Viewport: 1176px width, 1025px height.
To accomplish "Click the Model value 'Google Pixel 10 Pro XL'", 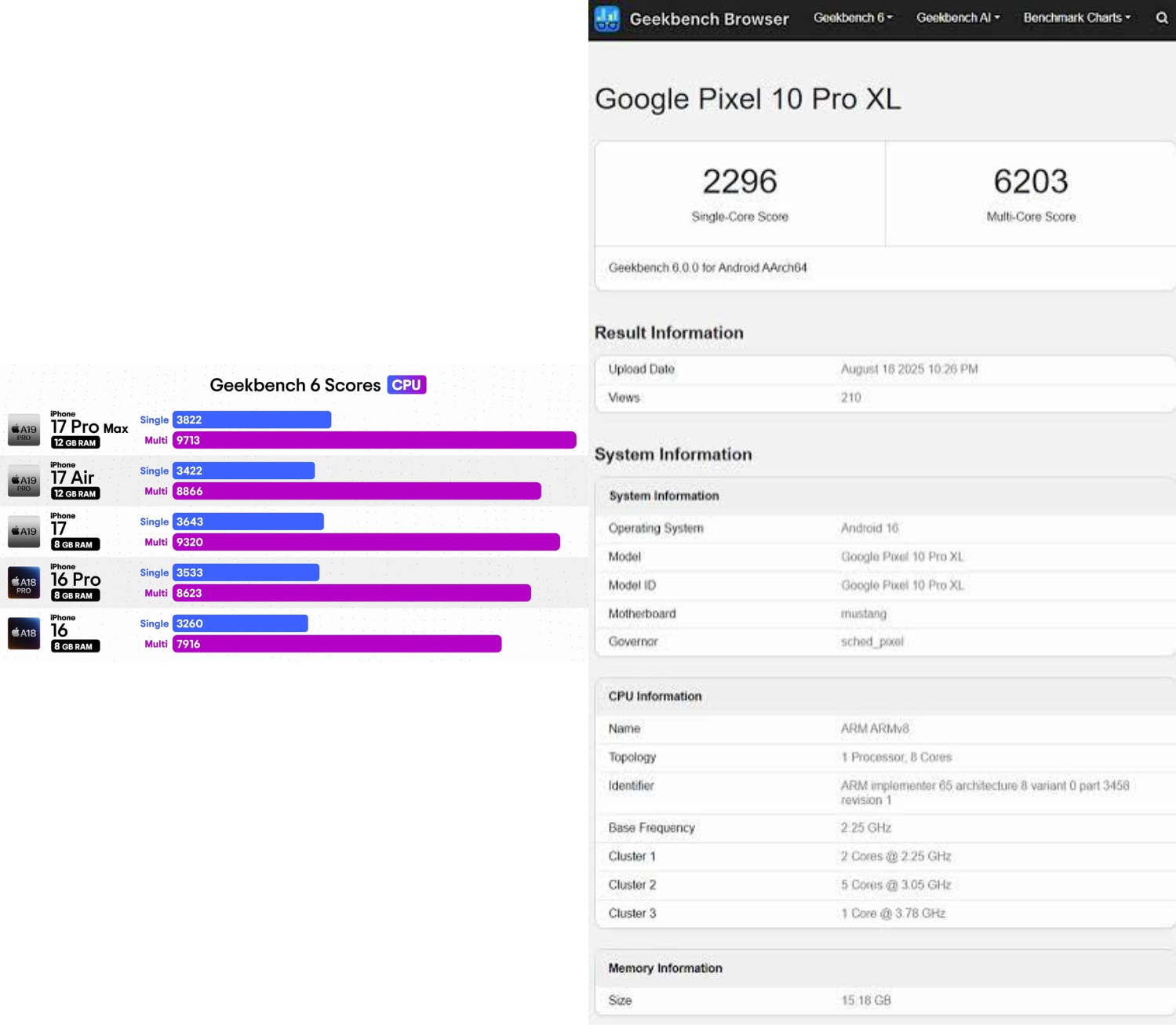I will click(902, 557).
